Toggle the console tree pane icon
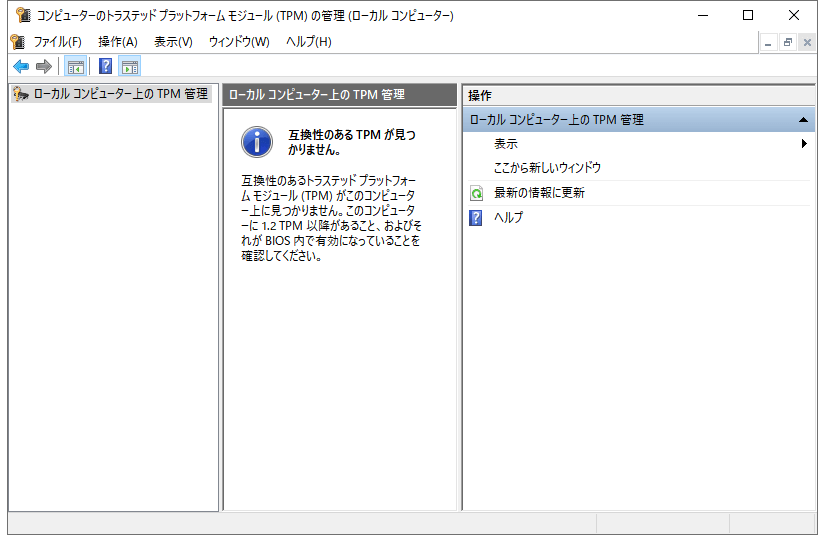Image resolution: width=825 pixels, height=542 pixels. (x=75, y=66)
